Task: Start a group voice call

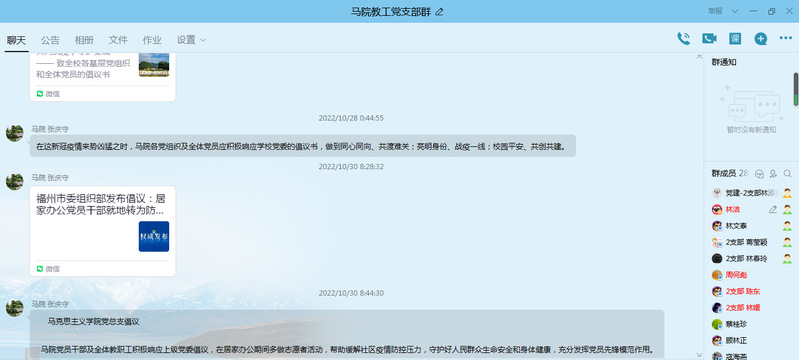Action: pyautogui.click(x=683, y=39)
